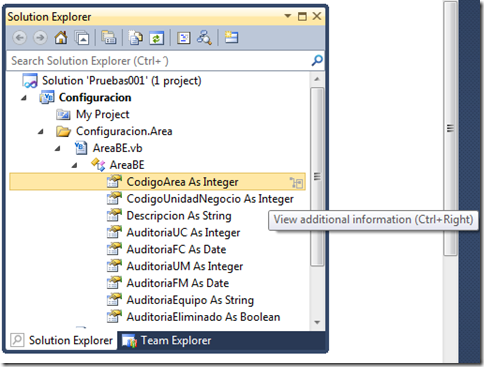Switch to the Team Explorer tab

coord(167,340)
